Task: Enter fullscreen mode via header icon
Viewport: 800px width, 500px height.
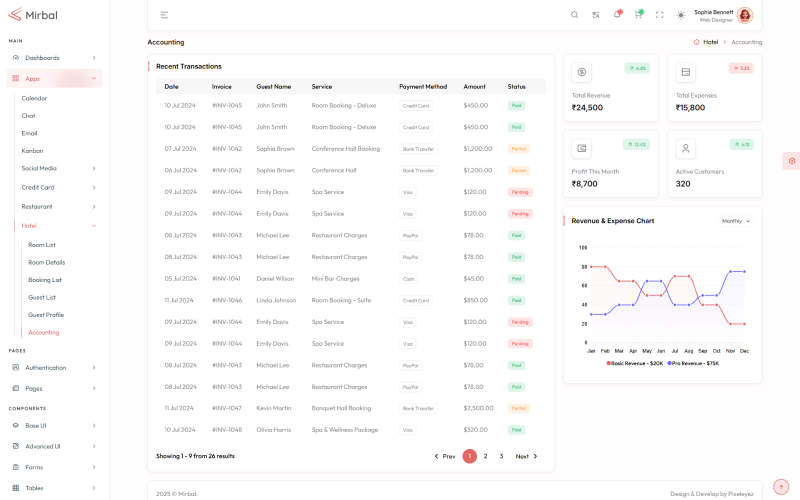Action: tap(659, 15)
